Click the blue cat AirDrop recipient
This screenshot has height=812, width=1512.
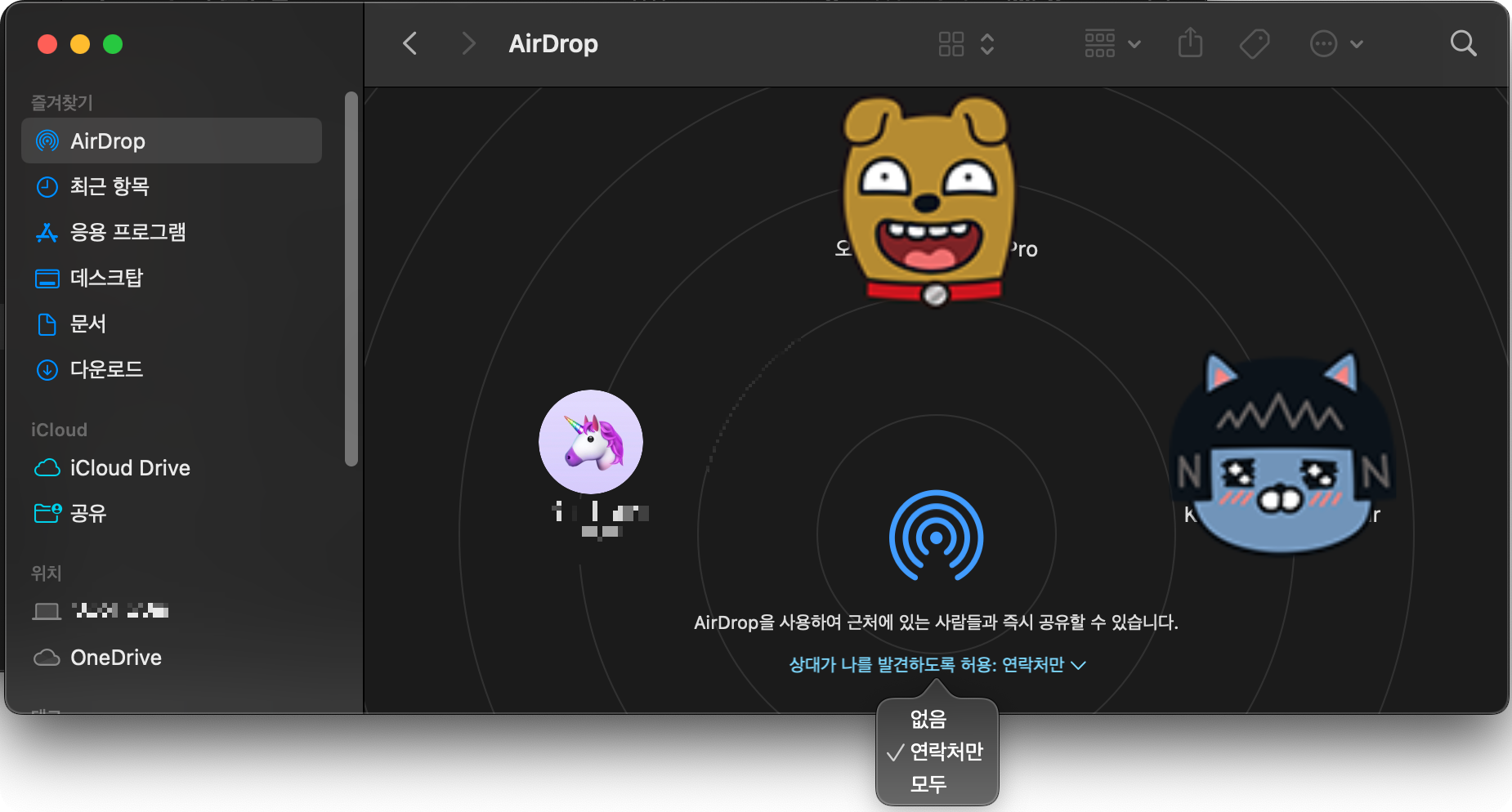[1283, 453]
